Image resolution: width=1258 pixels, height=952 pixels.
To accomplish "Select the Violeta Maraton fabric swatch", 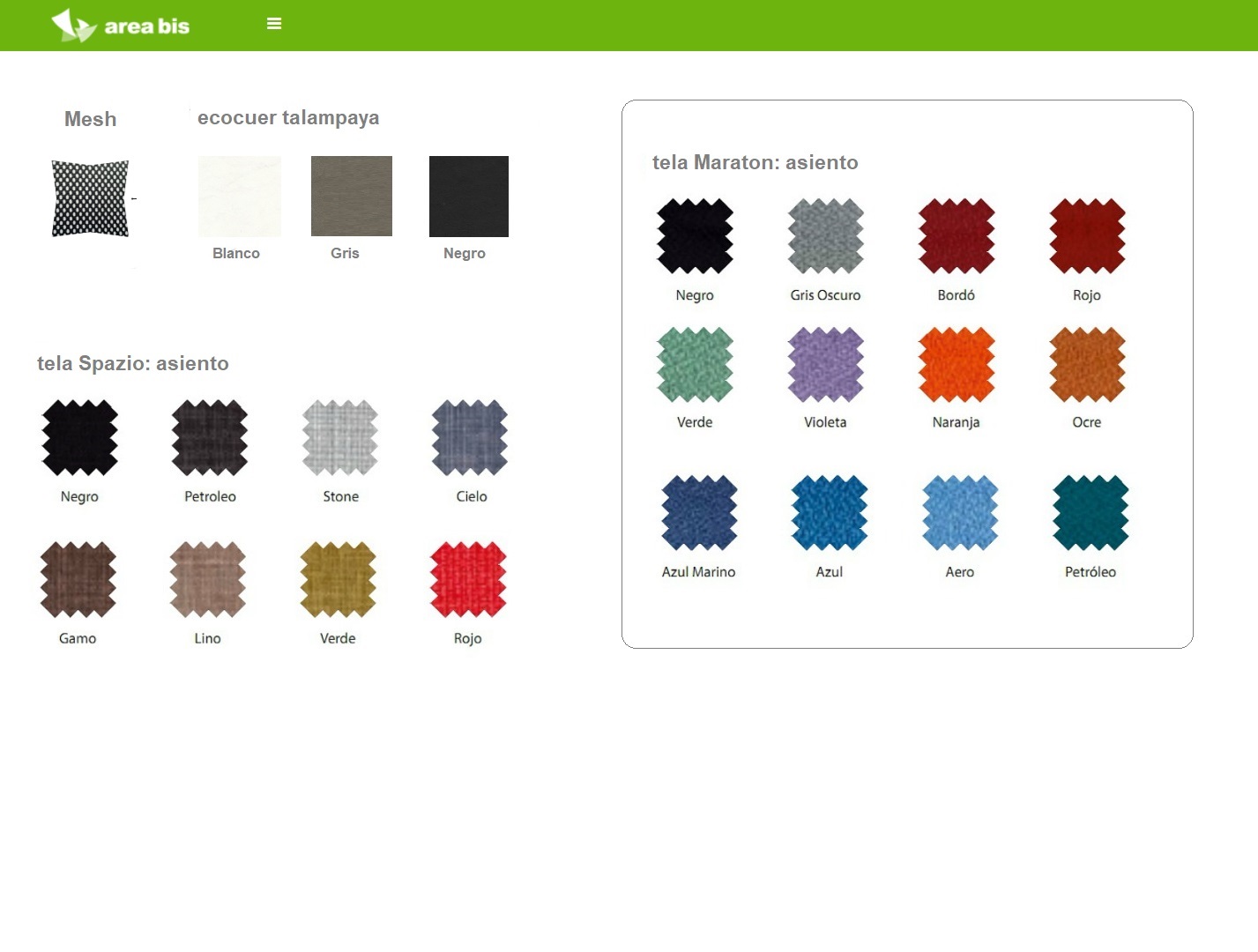I will [826, 365].
